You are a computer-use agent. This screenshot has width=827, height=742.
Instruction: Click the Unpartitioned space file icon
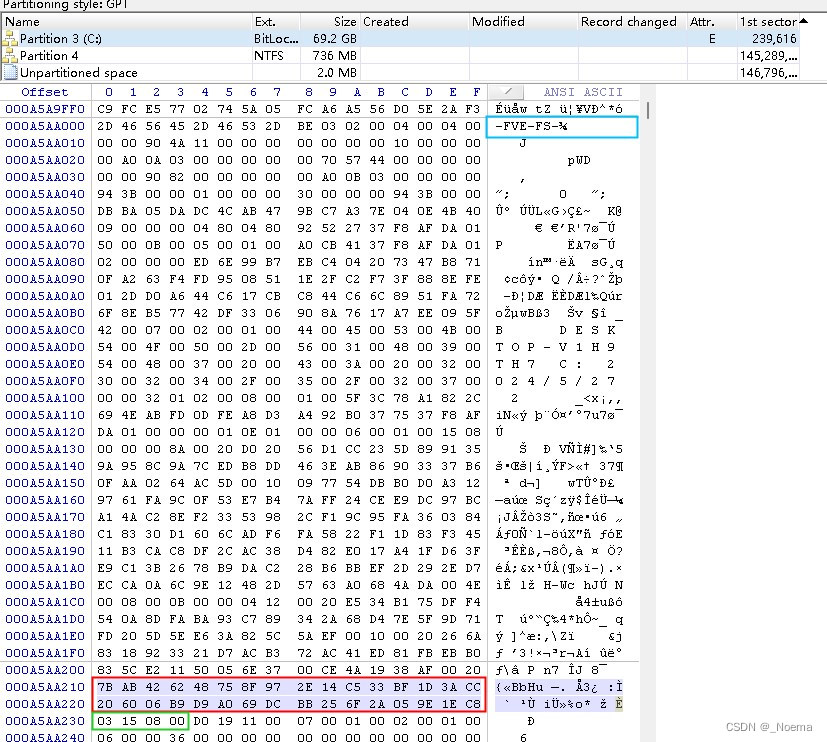[x=10, y=72]
